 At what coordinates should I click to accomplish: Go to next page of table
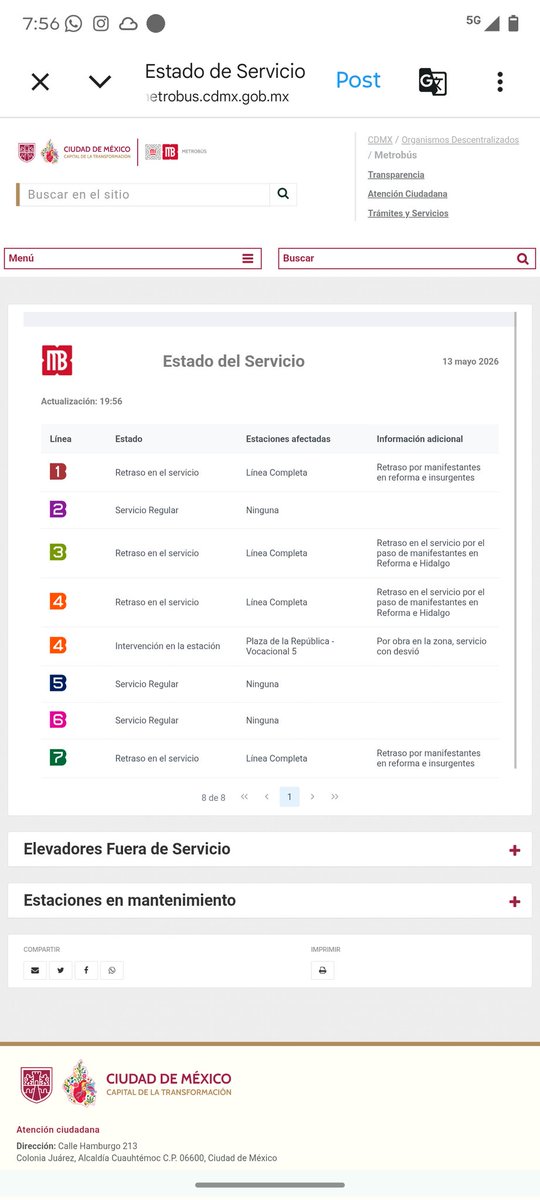pyautogui.click(x=312, y=797)
